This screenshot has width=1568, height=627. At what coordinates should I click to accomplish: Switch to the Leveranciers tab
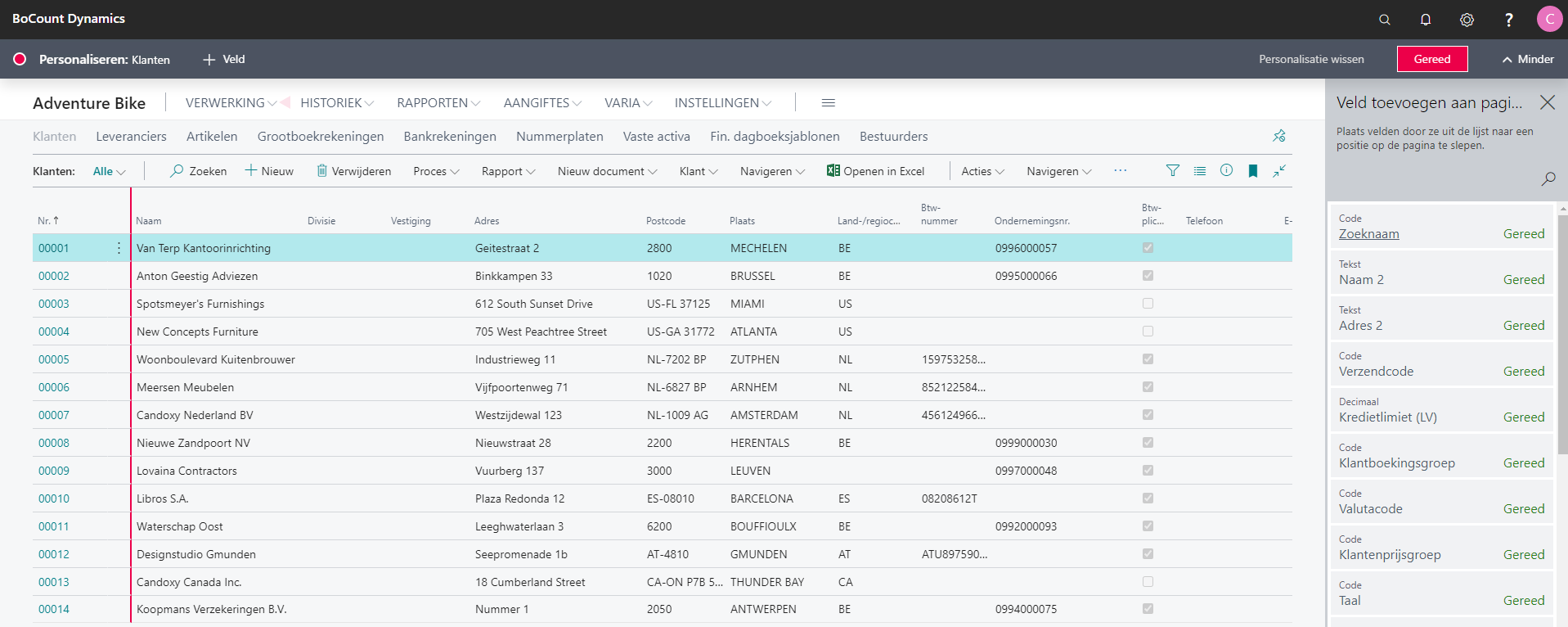pos(131,137)
